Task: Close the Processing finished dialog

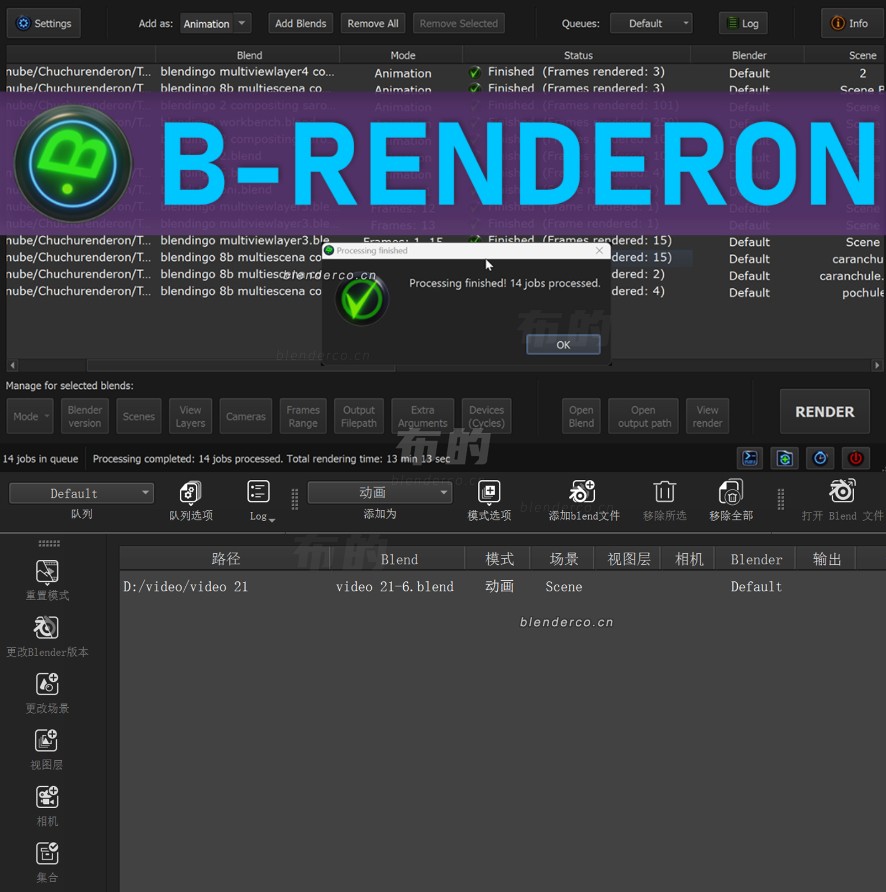Action: coord(599,250)
